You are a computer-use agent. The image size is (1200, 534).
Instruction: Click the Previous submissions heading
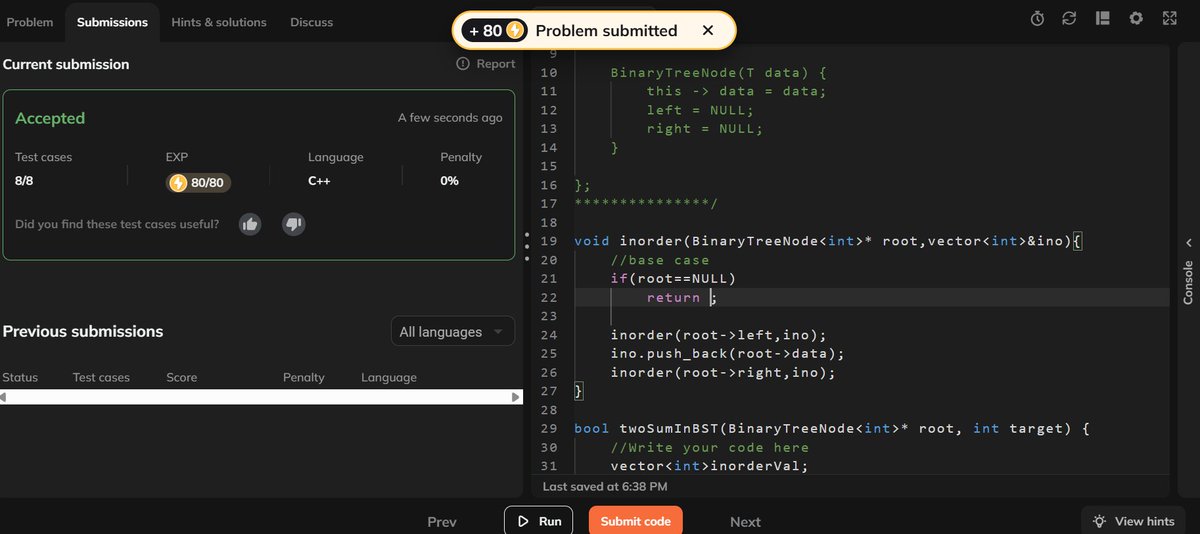coord(83,331)
